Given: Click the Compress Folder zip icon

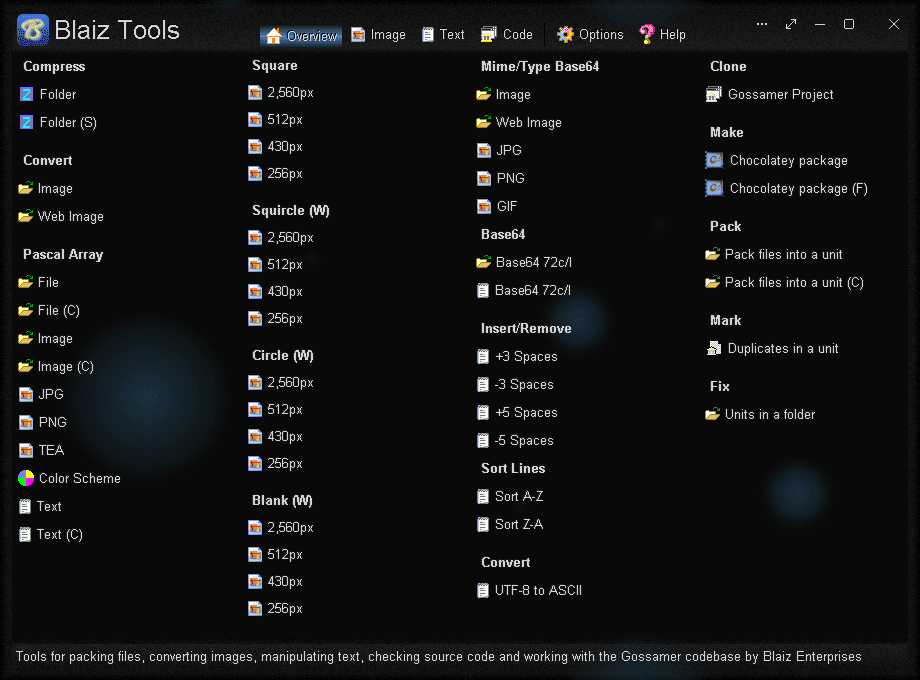Looking at the screenshot, I should (26, 94).
